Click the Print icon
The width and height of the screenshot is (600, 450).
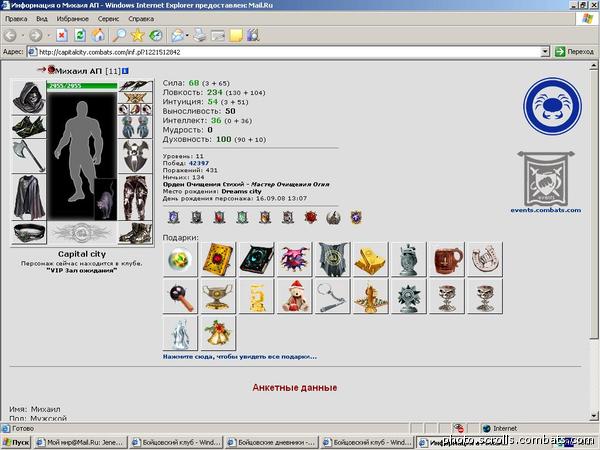point(200,36)
